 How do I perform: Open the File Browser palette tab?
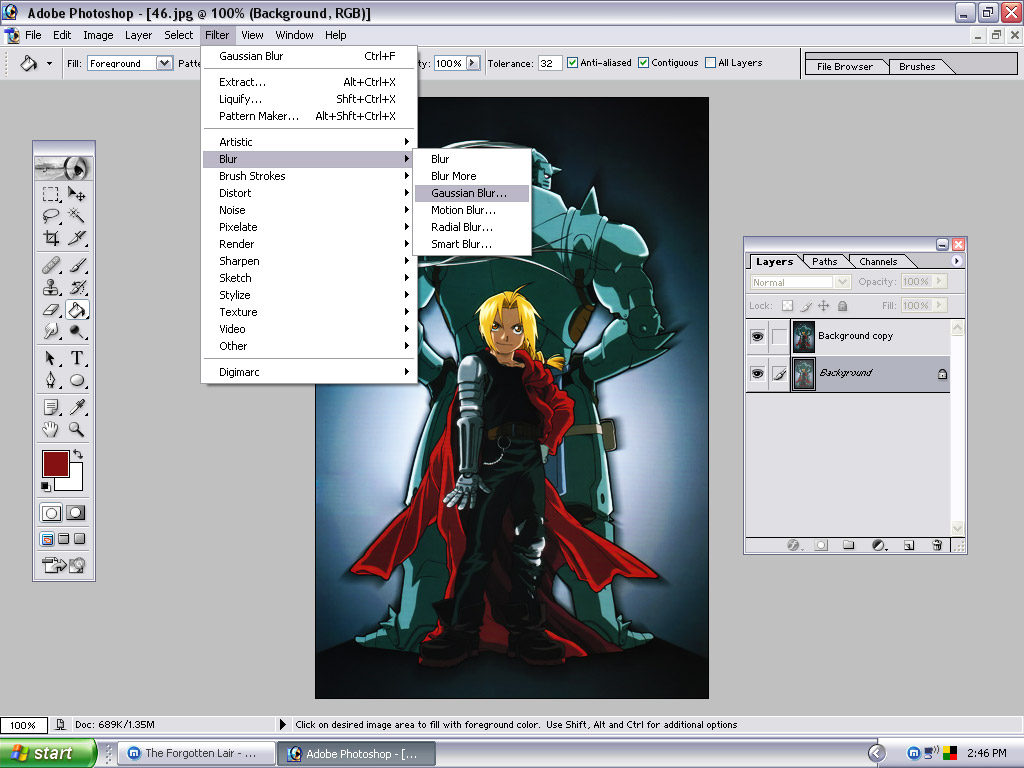coord(844,67)
